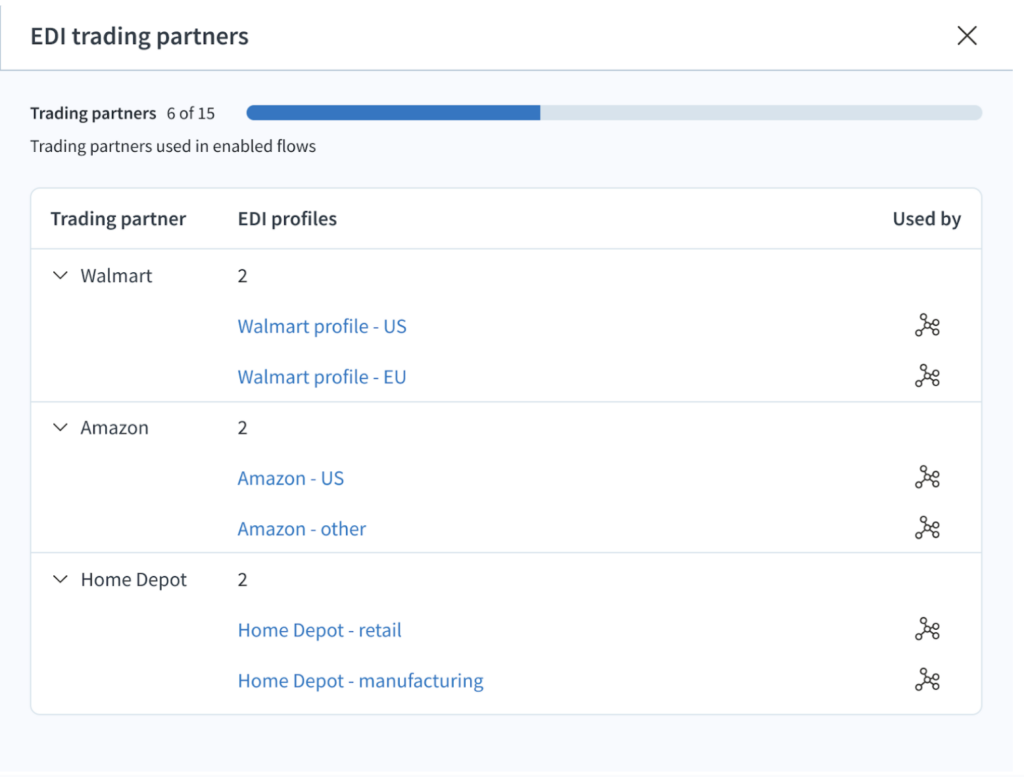
Task: Open Home Depot - retail profile
Action: pos(319,631)
